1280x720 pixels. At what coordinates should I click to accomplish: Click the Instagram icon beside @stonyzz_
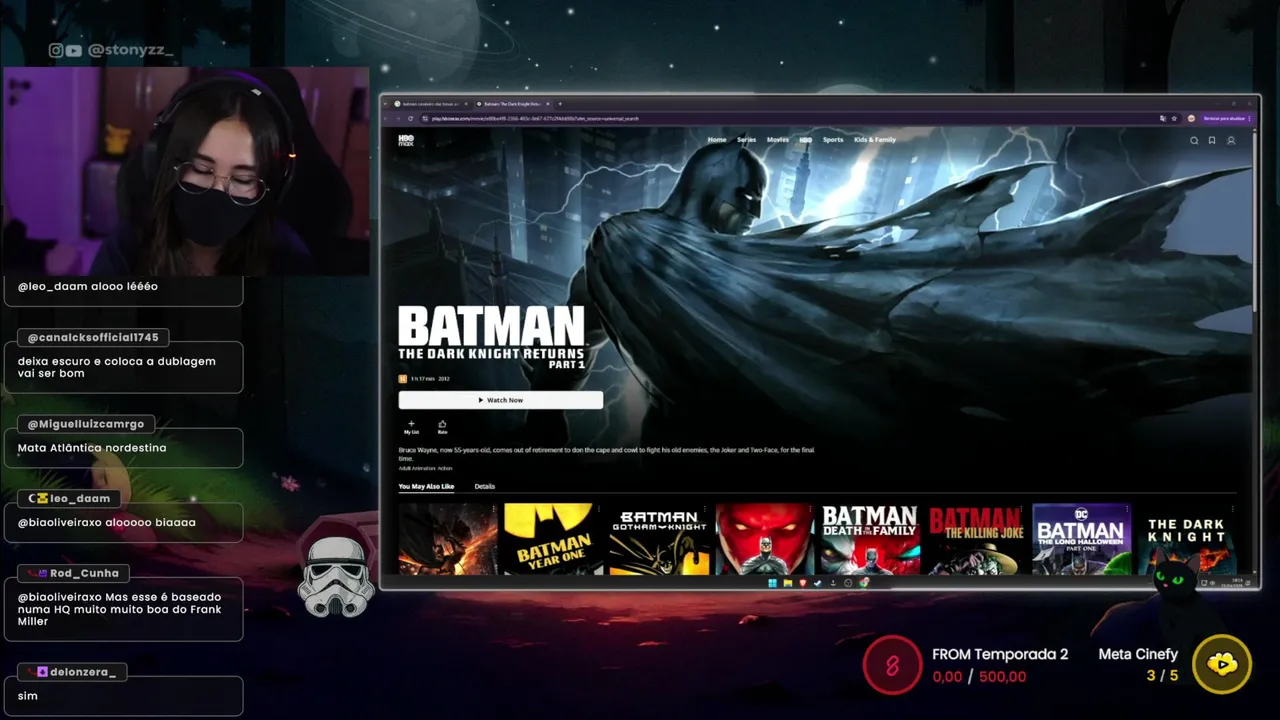(x=56, y=50)
